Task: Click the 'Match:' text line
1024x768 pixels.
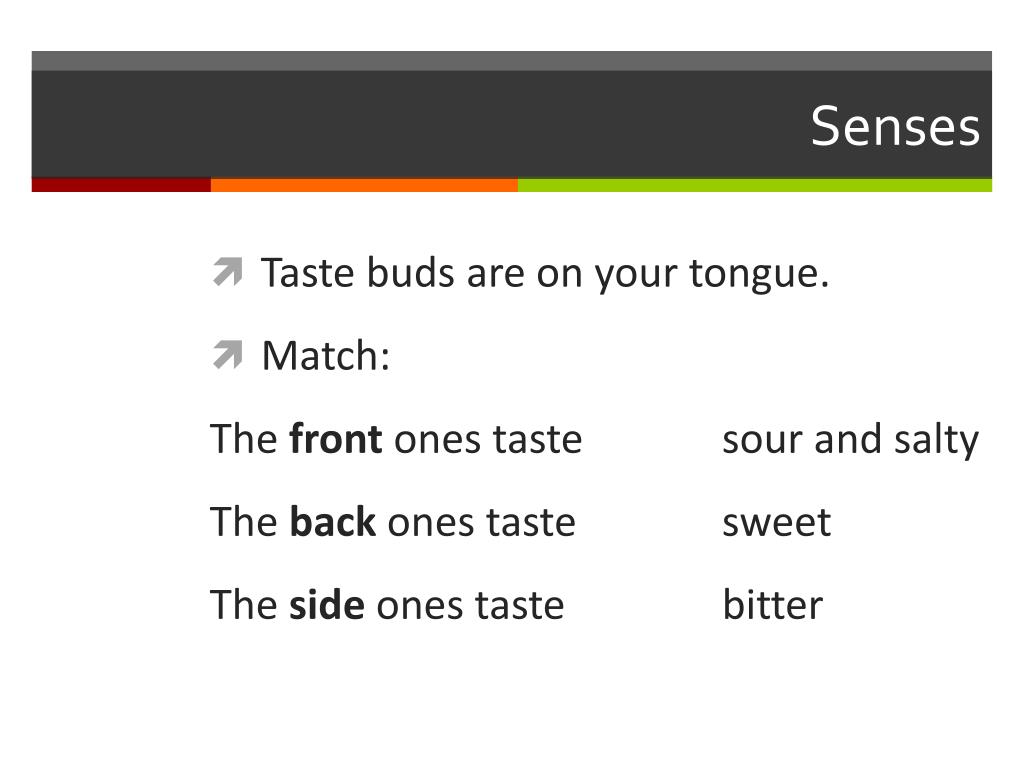Action: click(x=326, y=356)
